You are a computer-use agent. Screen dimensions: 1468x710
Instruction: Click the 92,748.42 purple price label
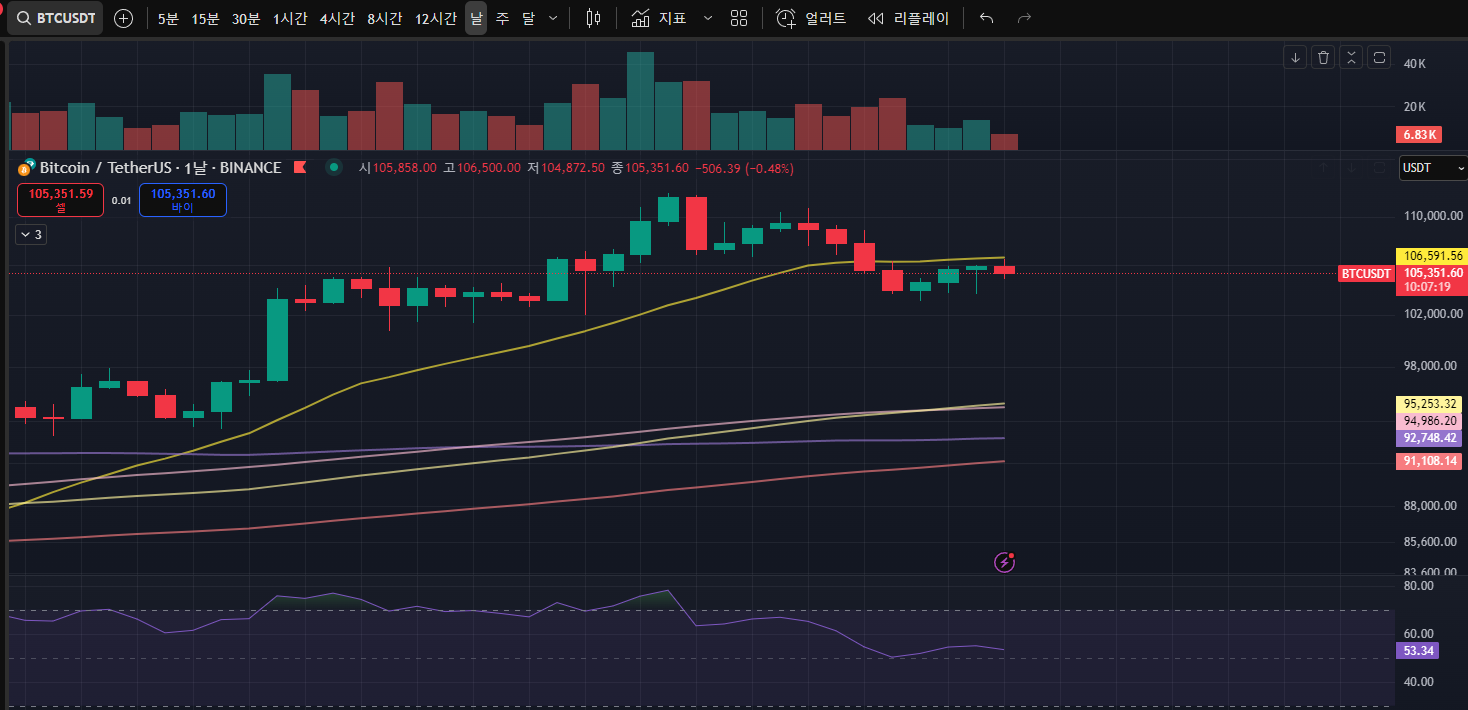1429,438
